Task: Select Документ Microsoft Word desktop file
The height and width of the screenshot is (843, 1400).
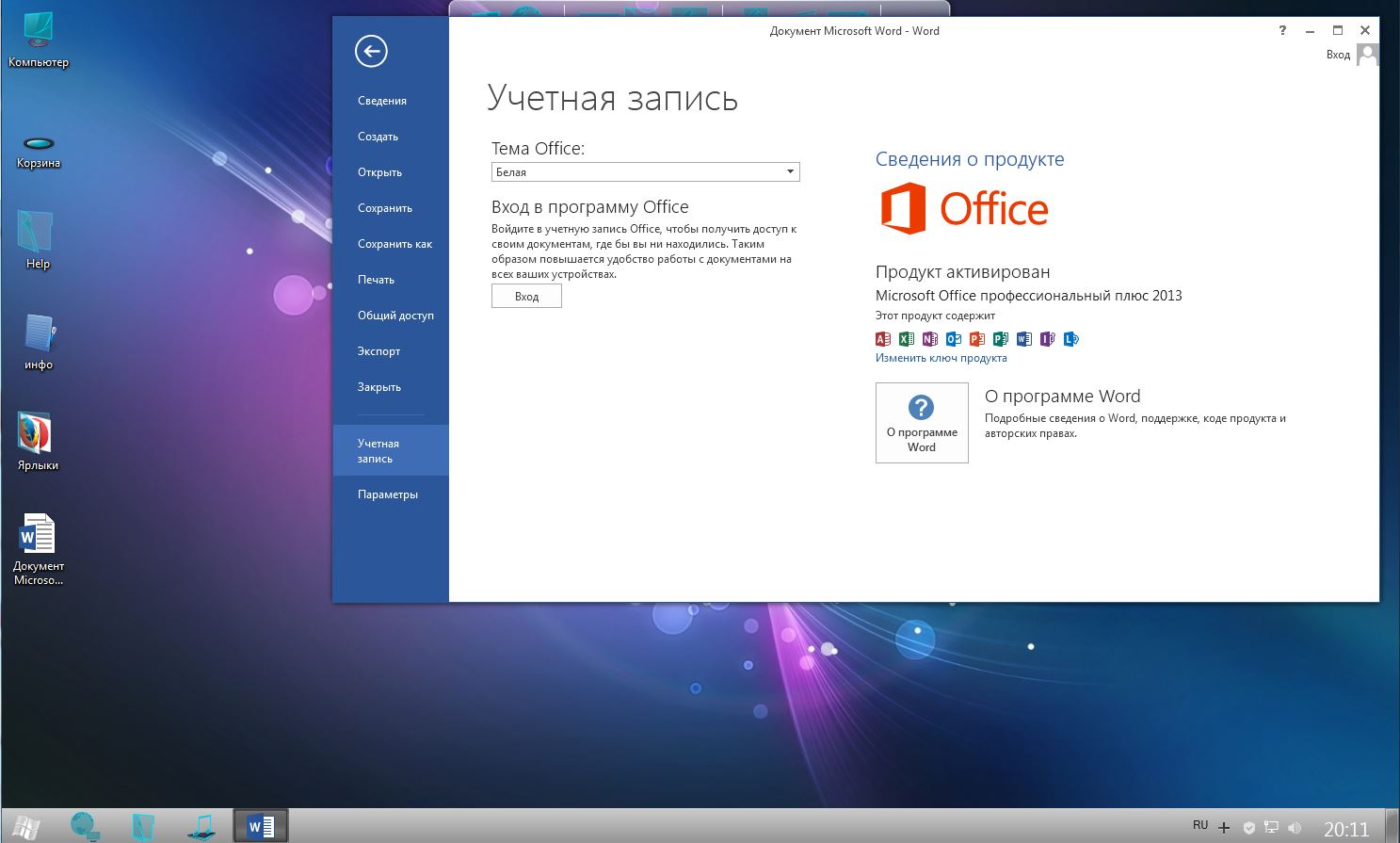Action: coord(39,549)
